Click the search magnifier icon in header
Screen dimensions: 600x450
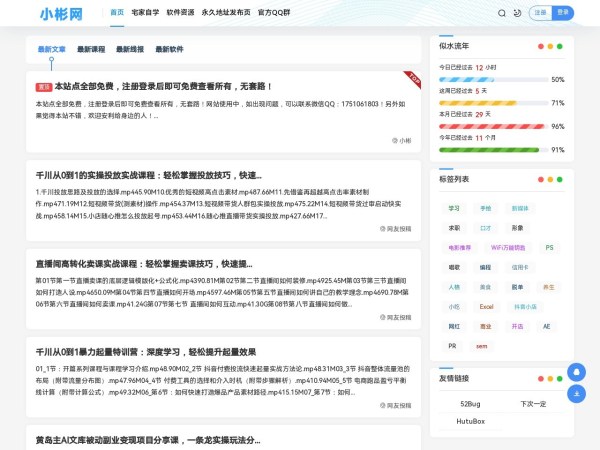(500, 13)
